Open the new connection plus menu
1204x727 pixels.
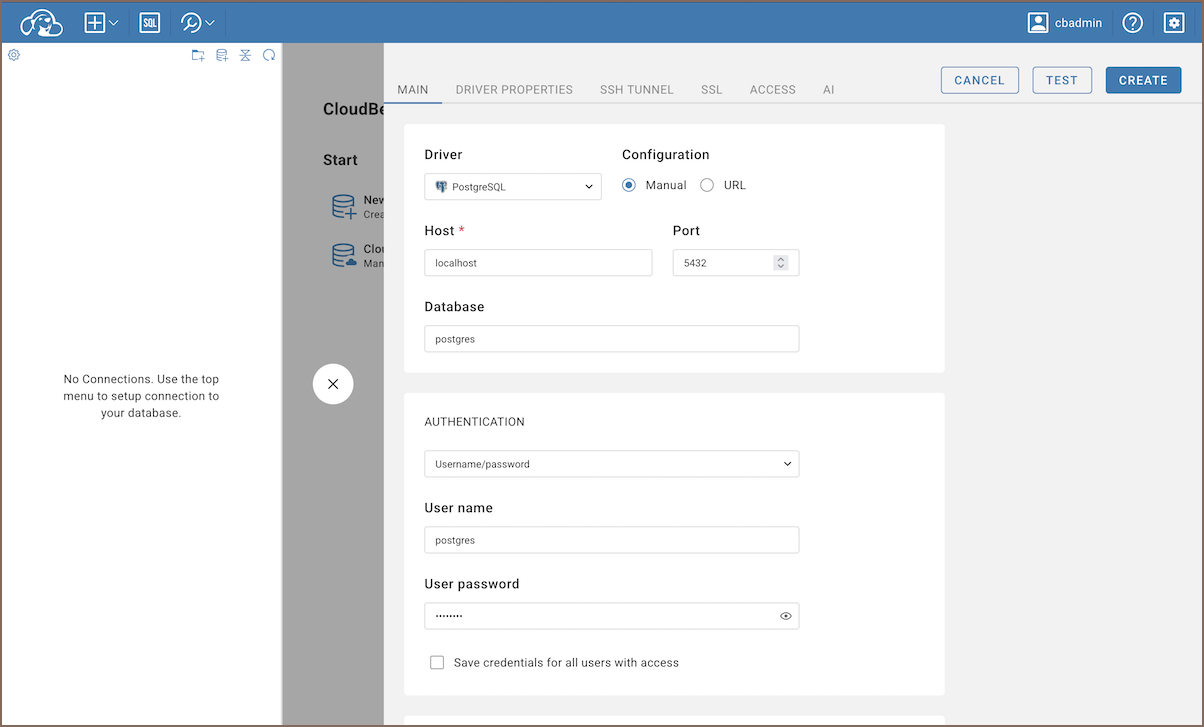pyautogui.click(x=101, y=22)
